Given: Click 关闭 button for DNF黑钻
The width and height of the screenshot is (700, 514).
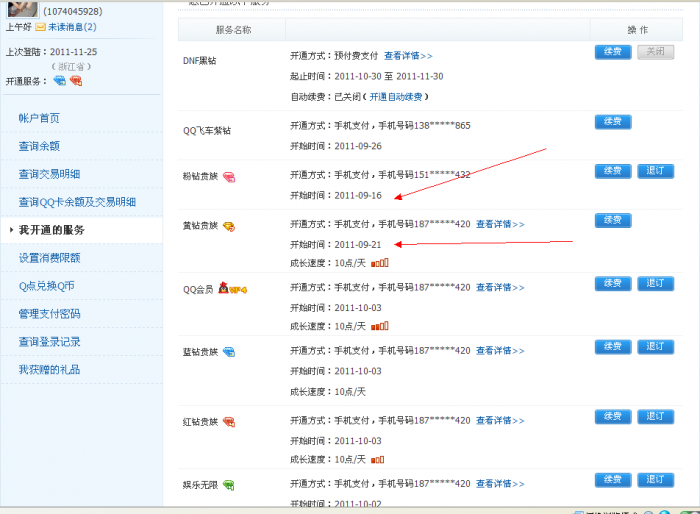Looking at the screenshot, I should (x=655, y=52).
